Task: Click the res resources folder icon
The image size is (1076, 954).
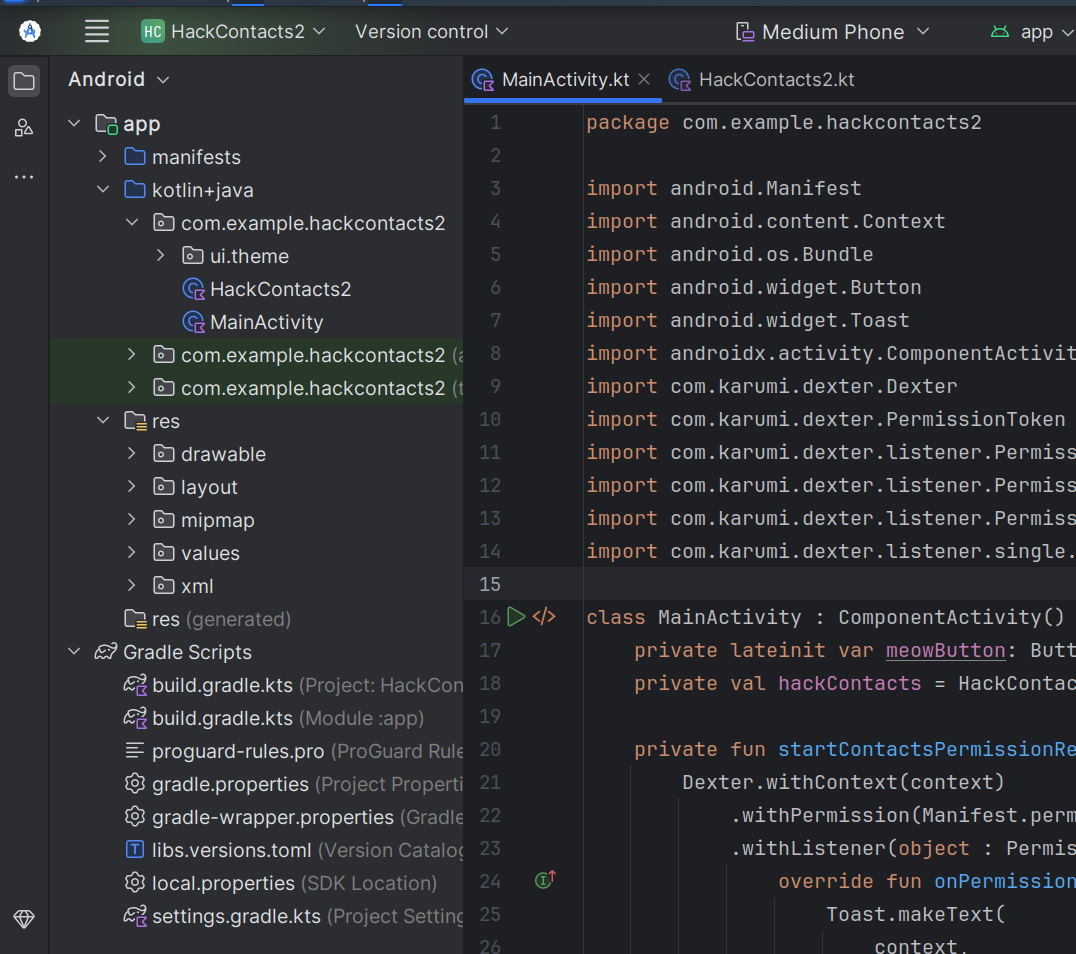Action: 135,421
